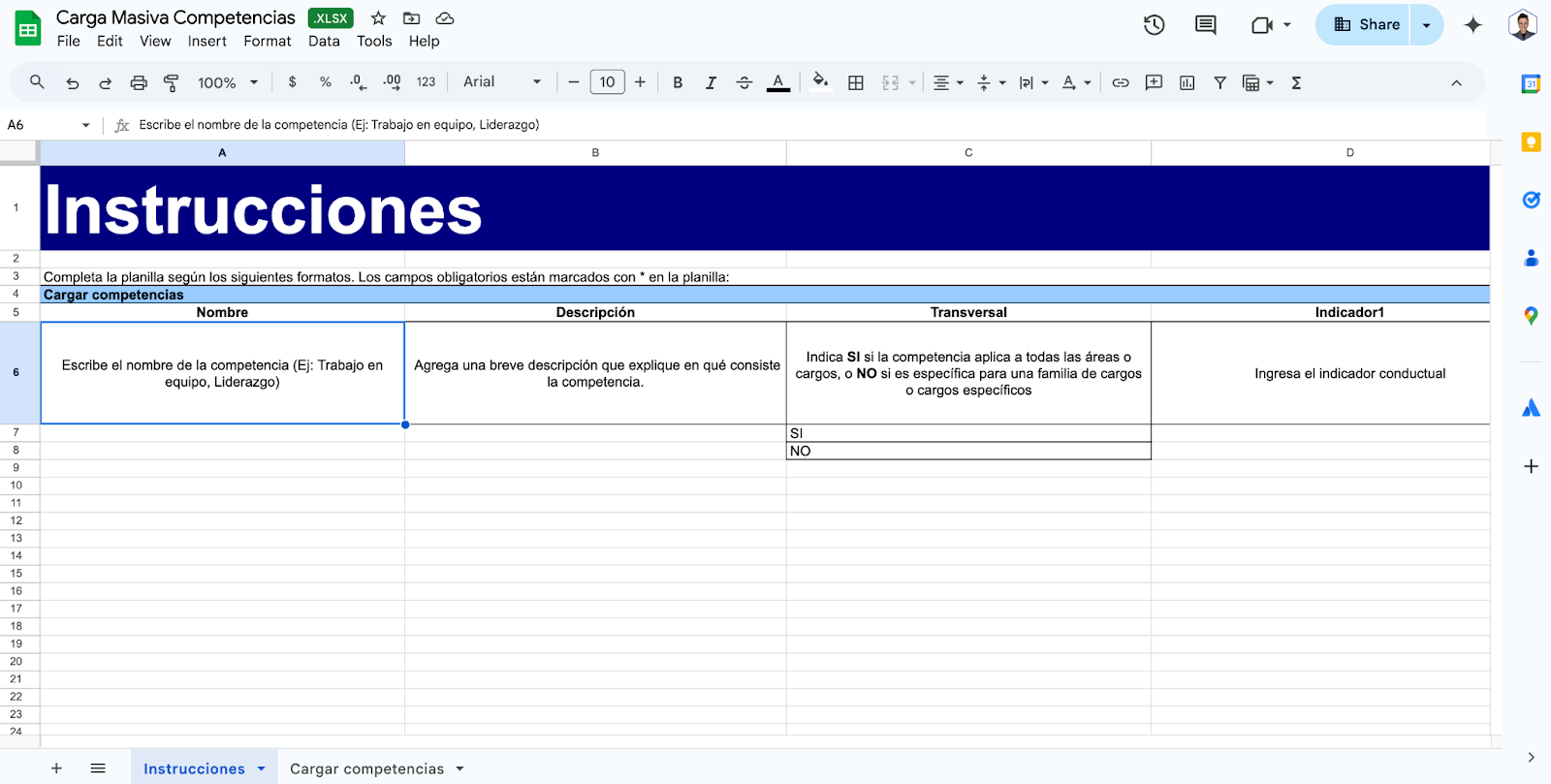Screen dimensions: 1551x784
Task: Click the insert link icon
Action: pyautogui.click(x=1121, y=82)
